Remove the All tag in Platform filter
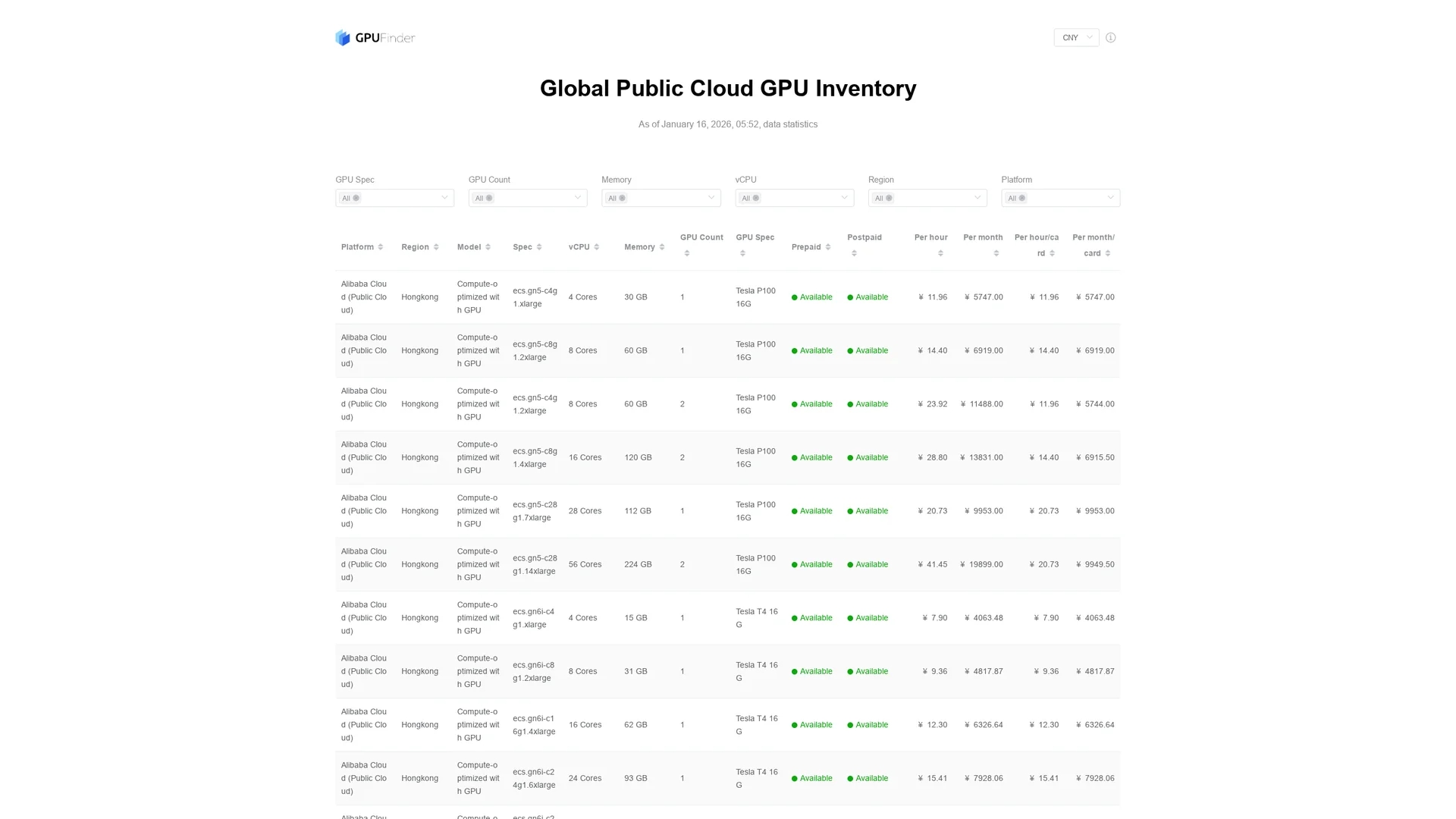Image resolution: width=1456 pixels, height=819 pixels. click(1021, 198)
